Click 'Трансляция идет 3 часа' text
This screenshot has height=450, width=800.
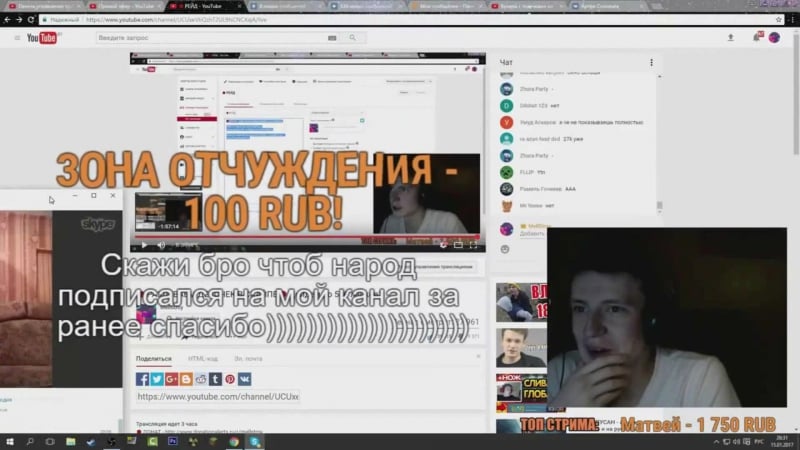(166, 424)
